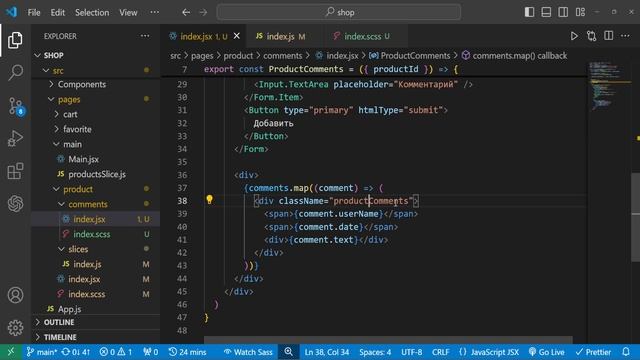
Task: Open the Extensions view
Action: [15, 171]
